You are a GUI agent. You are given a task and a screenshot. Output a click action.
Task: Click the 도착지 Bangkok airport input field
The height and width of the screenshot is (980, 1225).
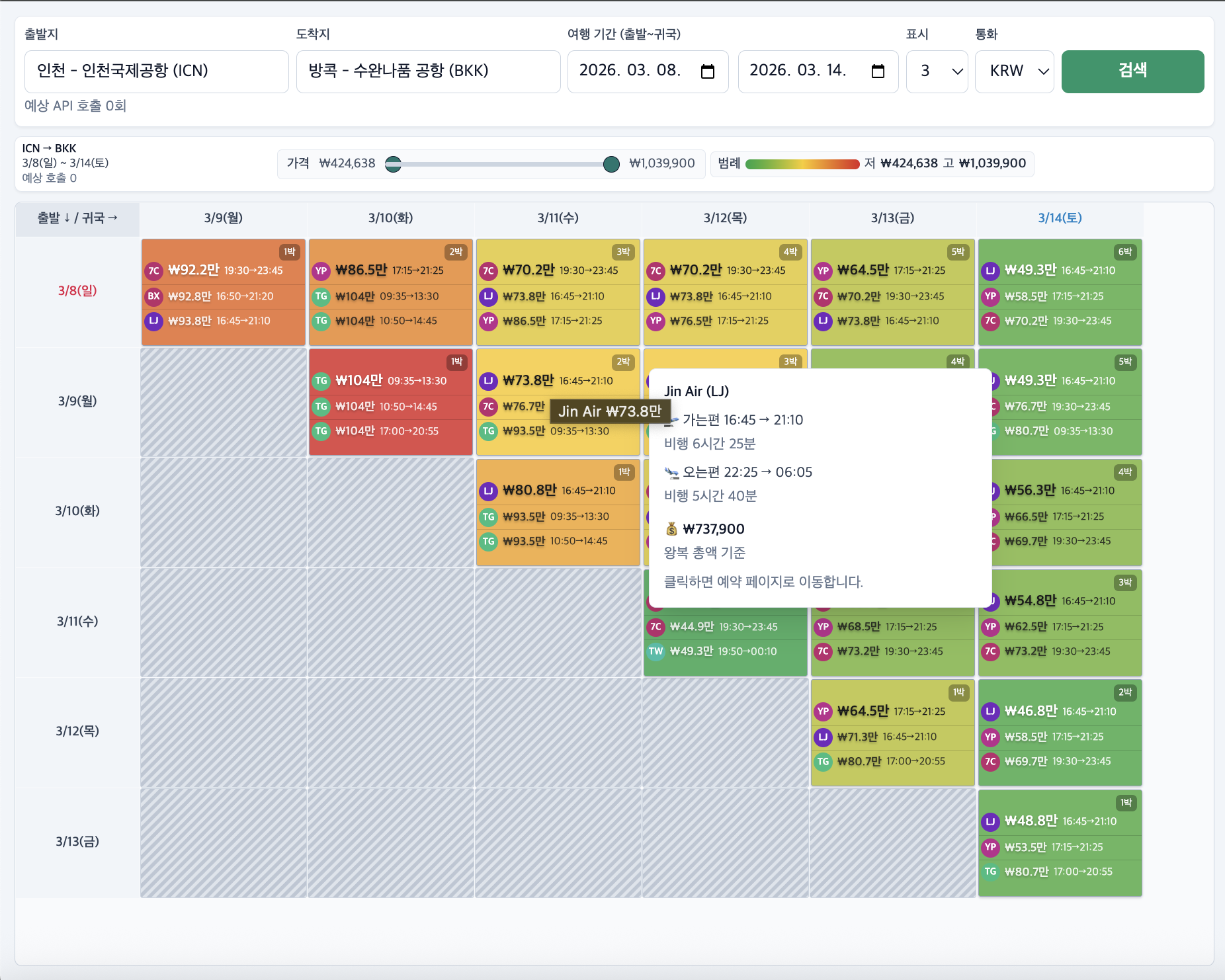click(x=428, y=71)
